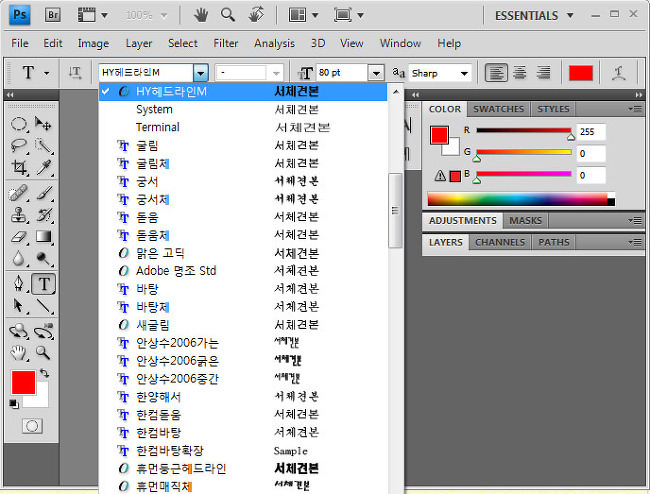Image resolution: width=650 pixels, height=494 pixels.
Task: Open the Type tool preset picker arrow
Action: (46, 73)
